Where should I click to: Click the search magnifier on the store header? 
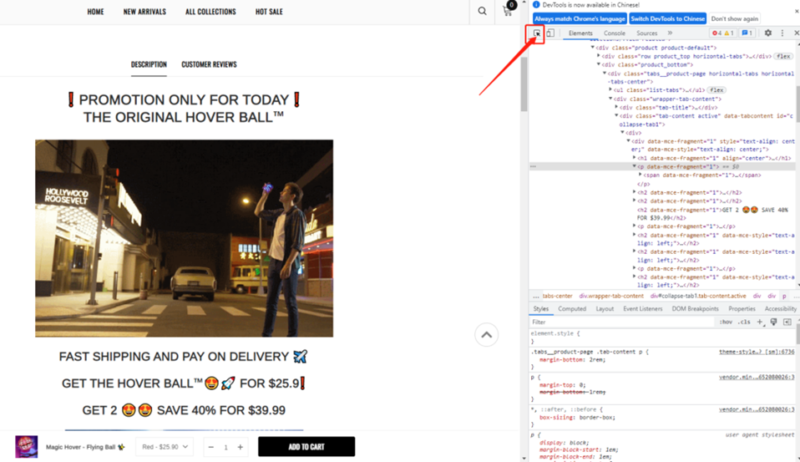[x=482, y=12]
